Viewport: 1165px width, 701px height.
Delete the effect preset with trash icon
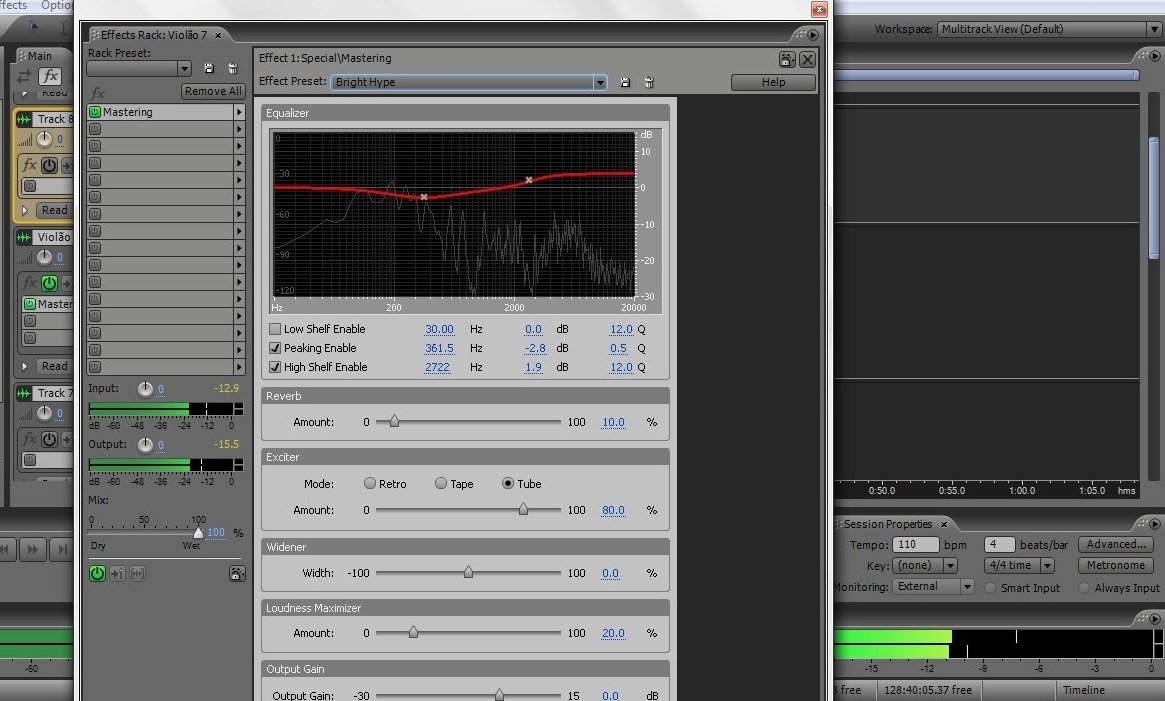tap(649, 83)
